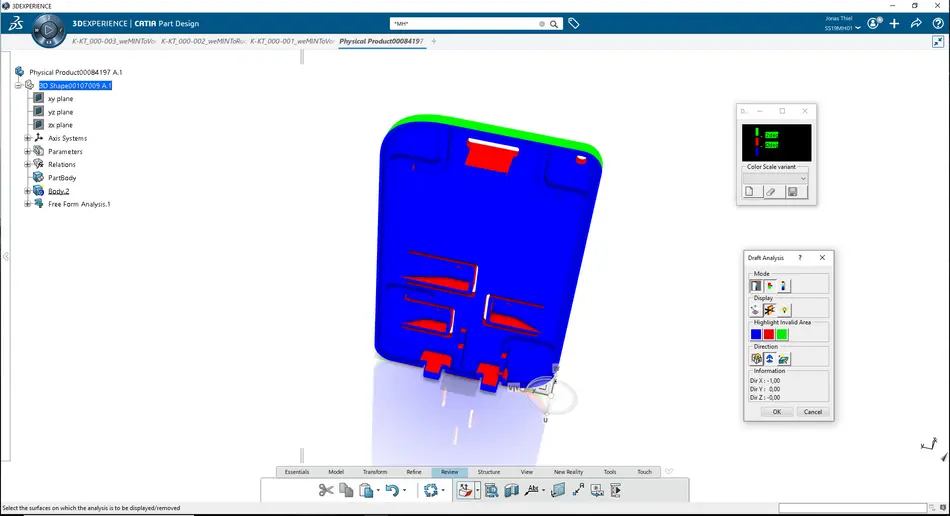950x516 pixels.
Task: Click the eraser icon in color scale window
Action: [x=770, y=192]
